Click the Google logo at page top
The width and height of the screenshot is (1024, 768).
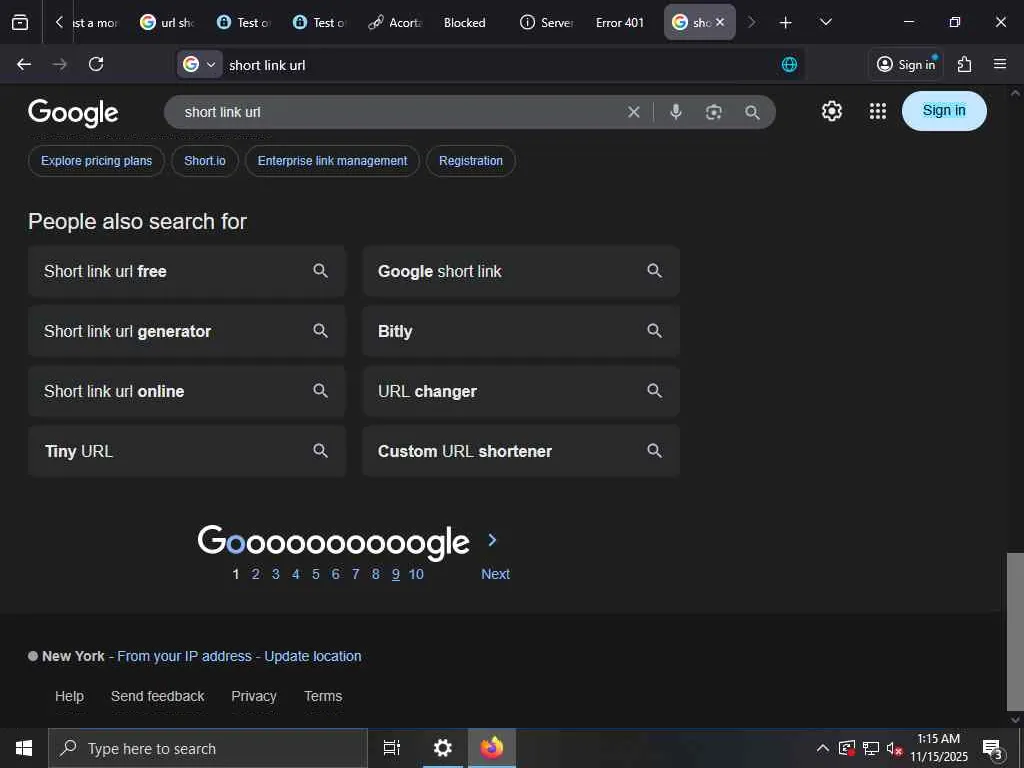click(73, 112)
